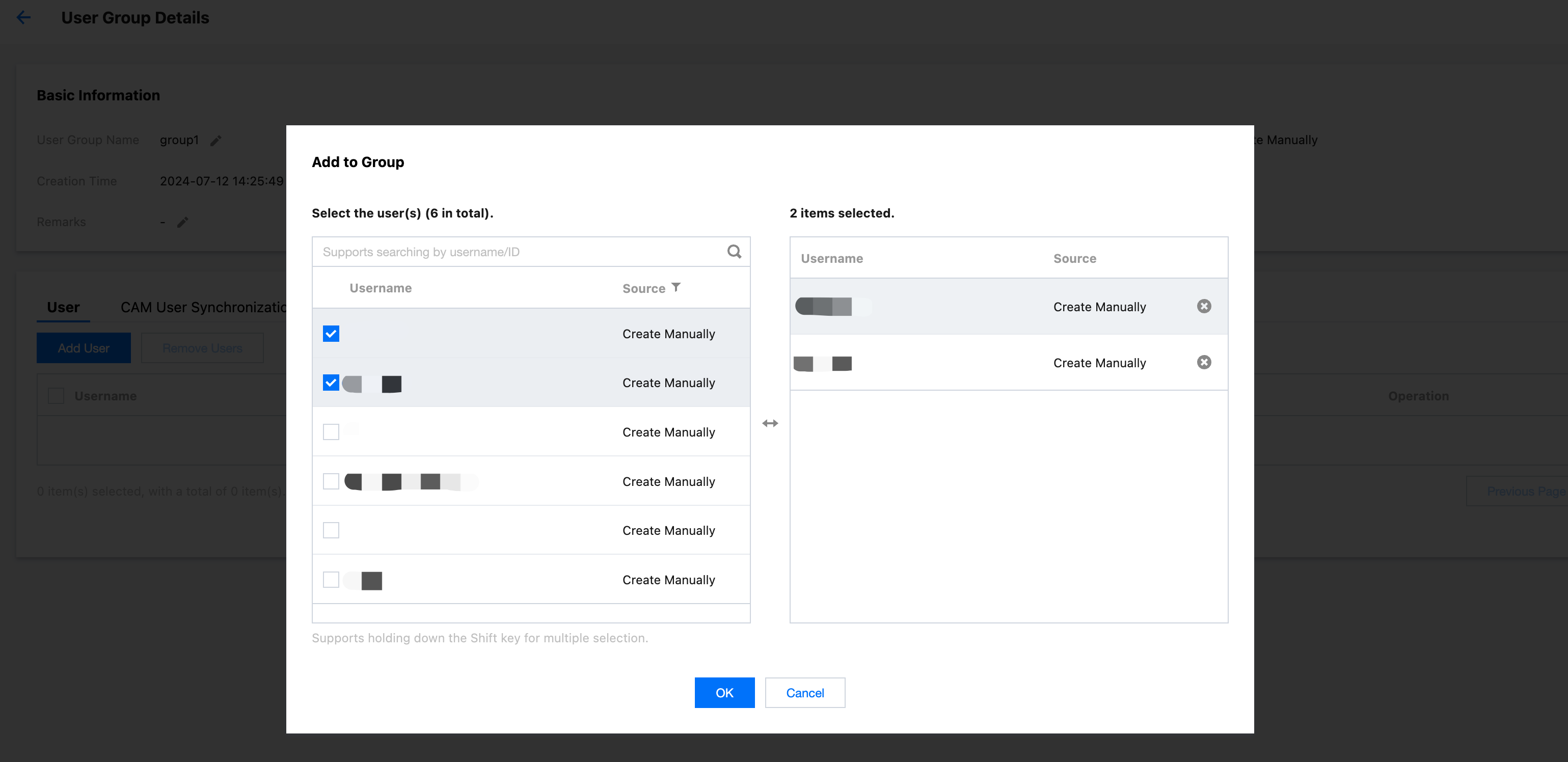Click the Shift key multiple selection hint text
The height and width of the screenshot is (762, 1568).
480,638
